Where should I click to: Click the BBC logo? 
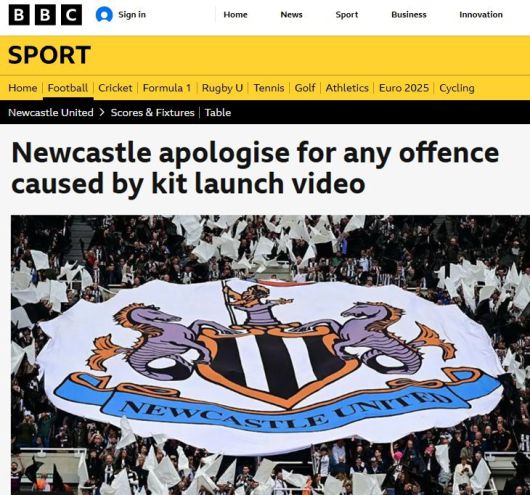(x=45, y=15)
